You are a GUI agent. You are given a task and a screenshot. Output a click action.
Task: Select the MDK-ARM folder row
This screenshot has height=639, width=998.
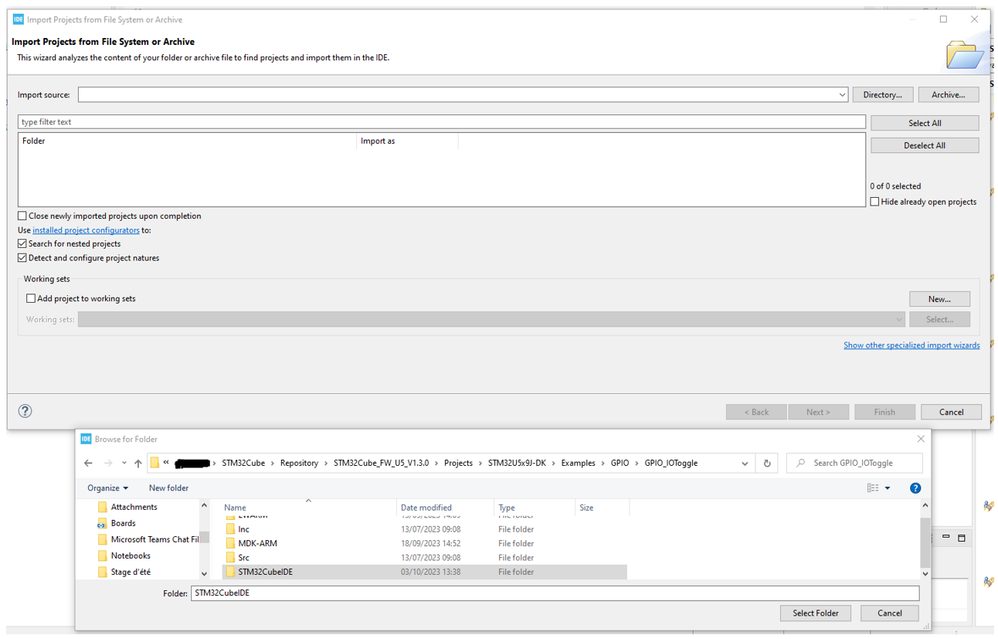[x=425, y=544]
